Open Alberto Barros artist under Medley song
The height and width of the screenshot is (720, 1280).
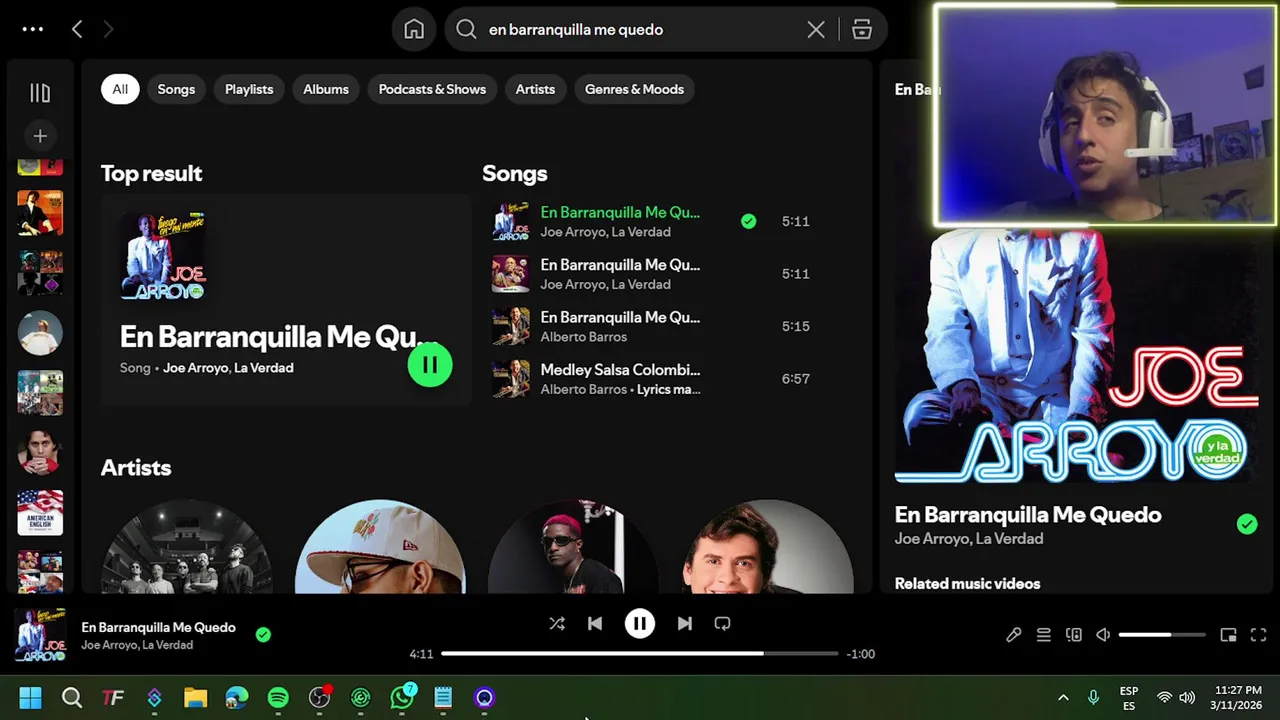pyautogui.click(x=583, y=389)
